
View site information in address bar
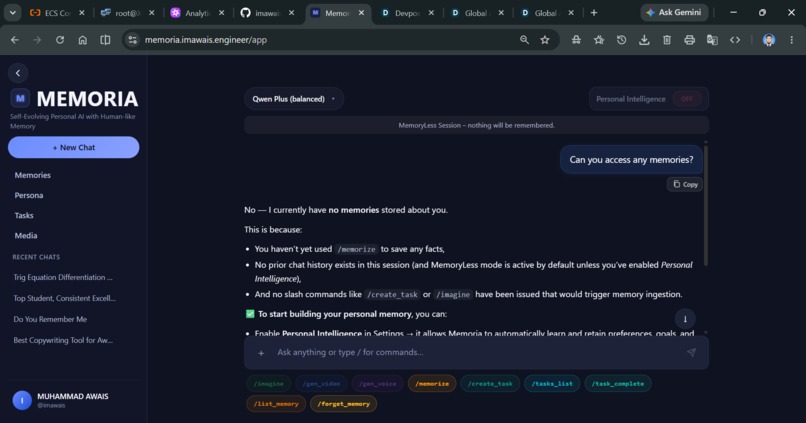pos(133,40)
